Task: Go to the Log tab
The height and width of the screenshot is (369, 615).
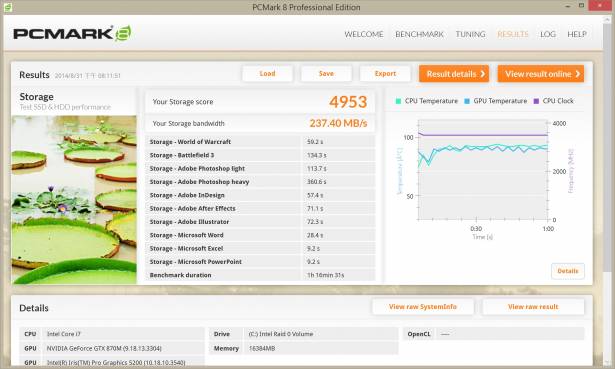Action: 548,35
